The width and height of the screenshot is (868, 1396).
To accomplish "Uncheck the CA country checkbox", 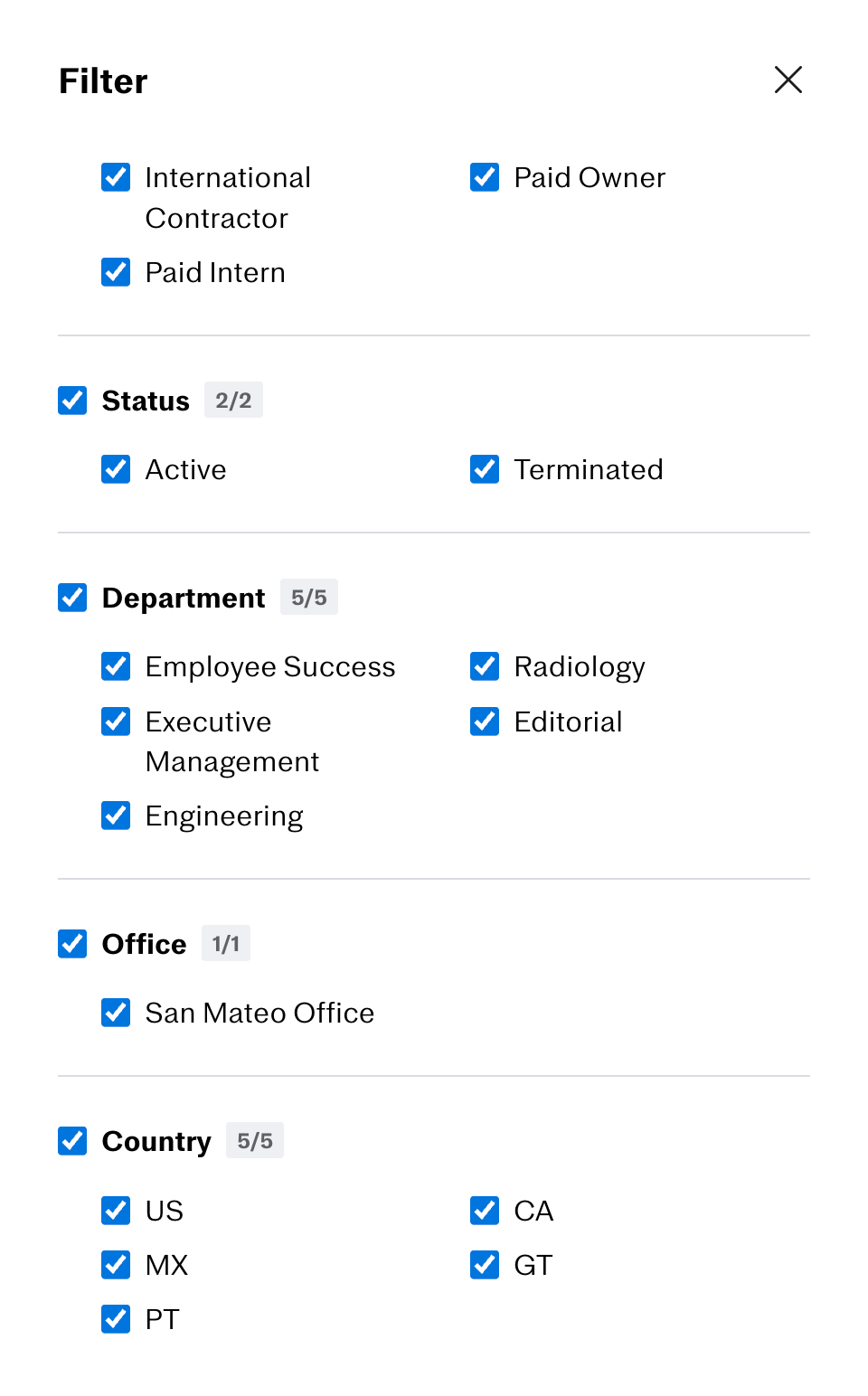I will (485, 1210).
